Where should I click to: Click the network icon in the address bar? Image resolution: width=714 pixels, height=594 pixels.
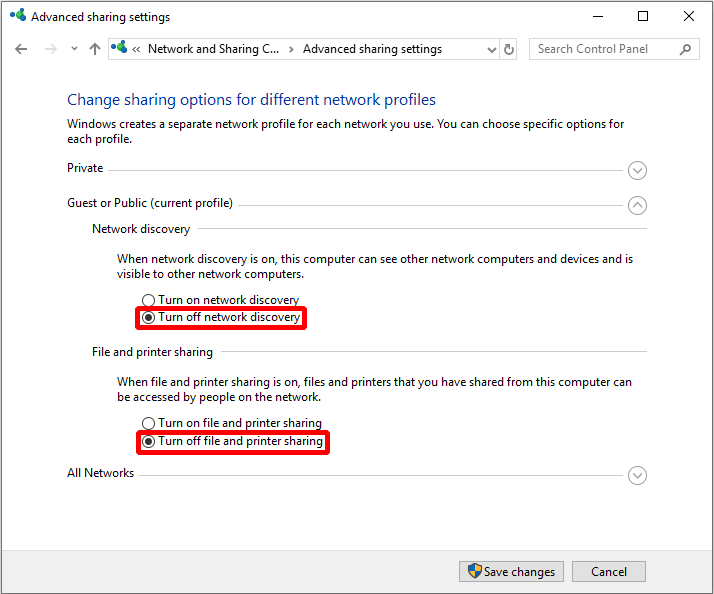point(119,47)
